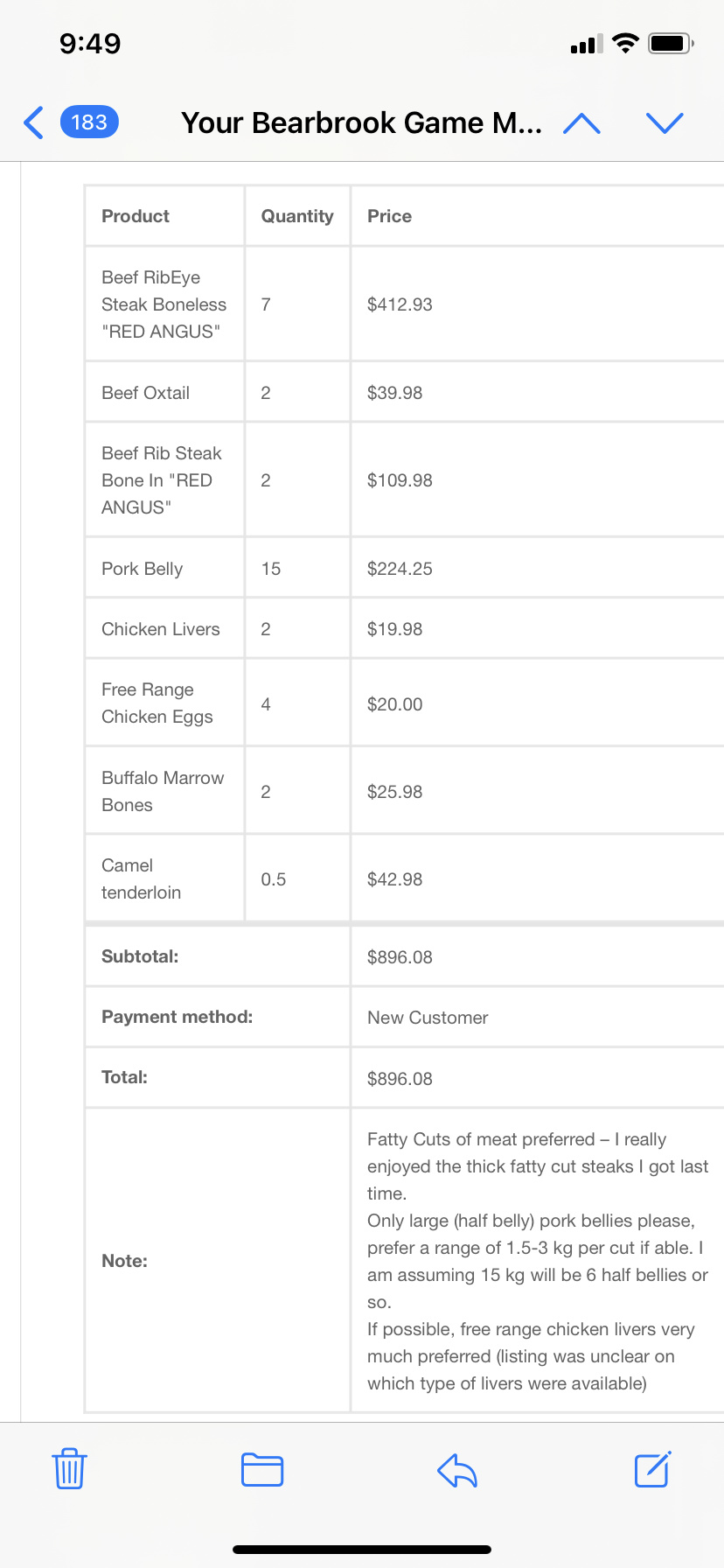The image size is (724, 1568).
Task: Reply using the arrow icon
Action: tap(456, 1470)
